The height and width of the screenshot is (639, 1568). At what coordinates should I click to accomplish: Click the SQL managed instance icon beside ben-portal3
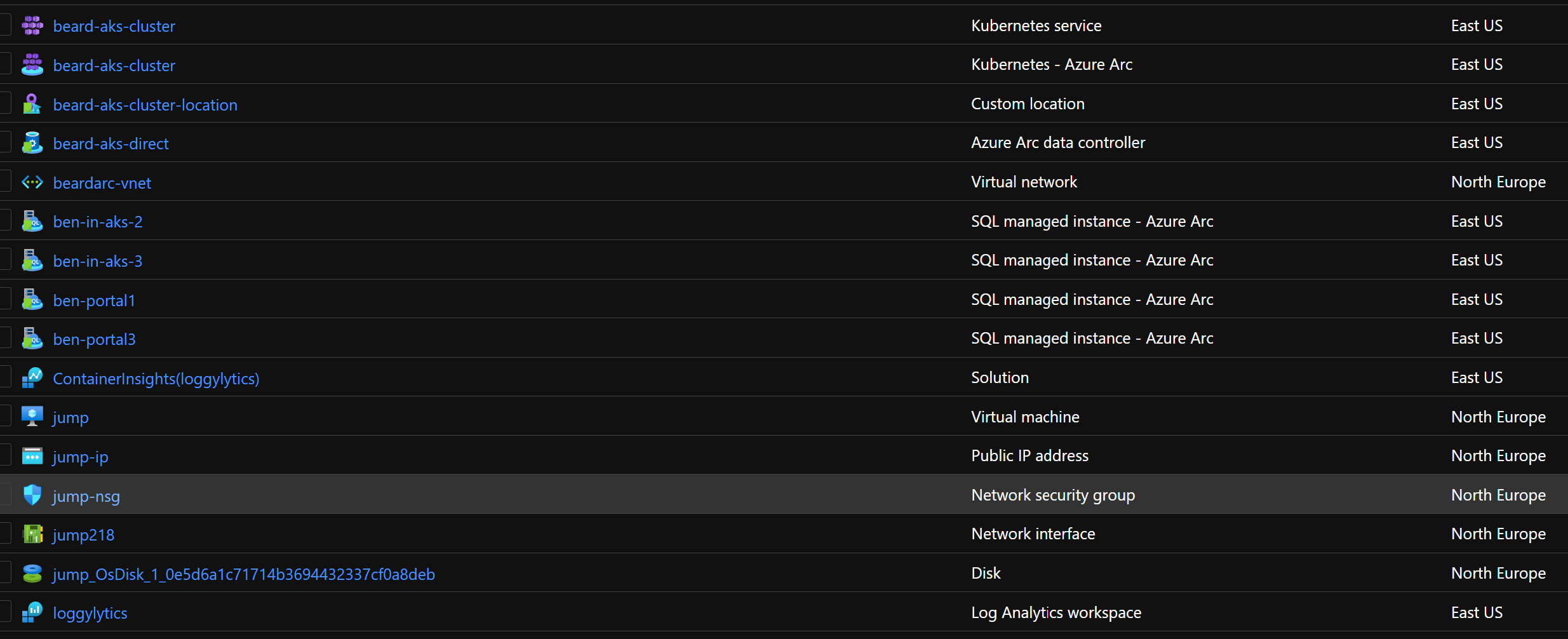32,339
